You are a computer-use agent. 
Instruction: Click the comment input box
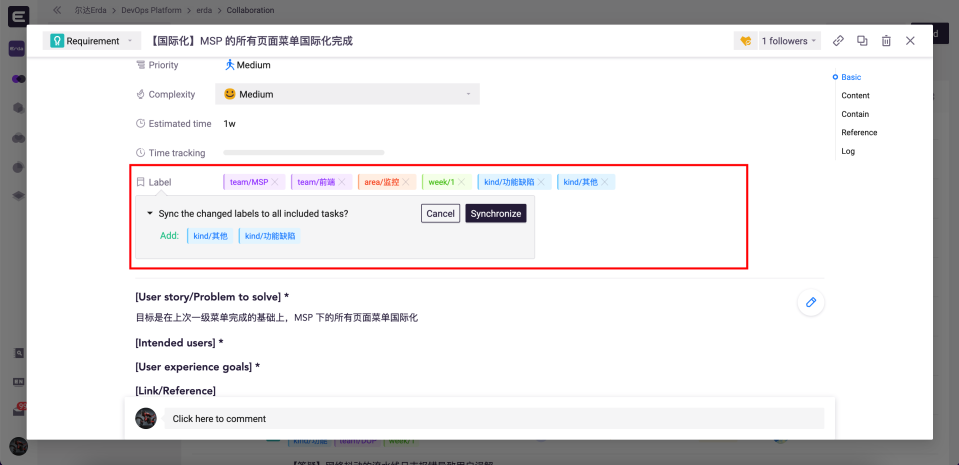click(x=494, y=418)
